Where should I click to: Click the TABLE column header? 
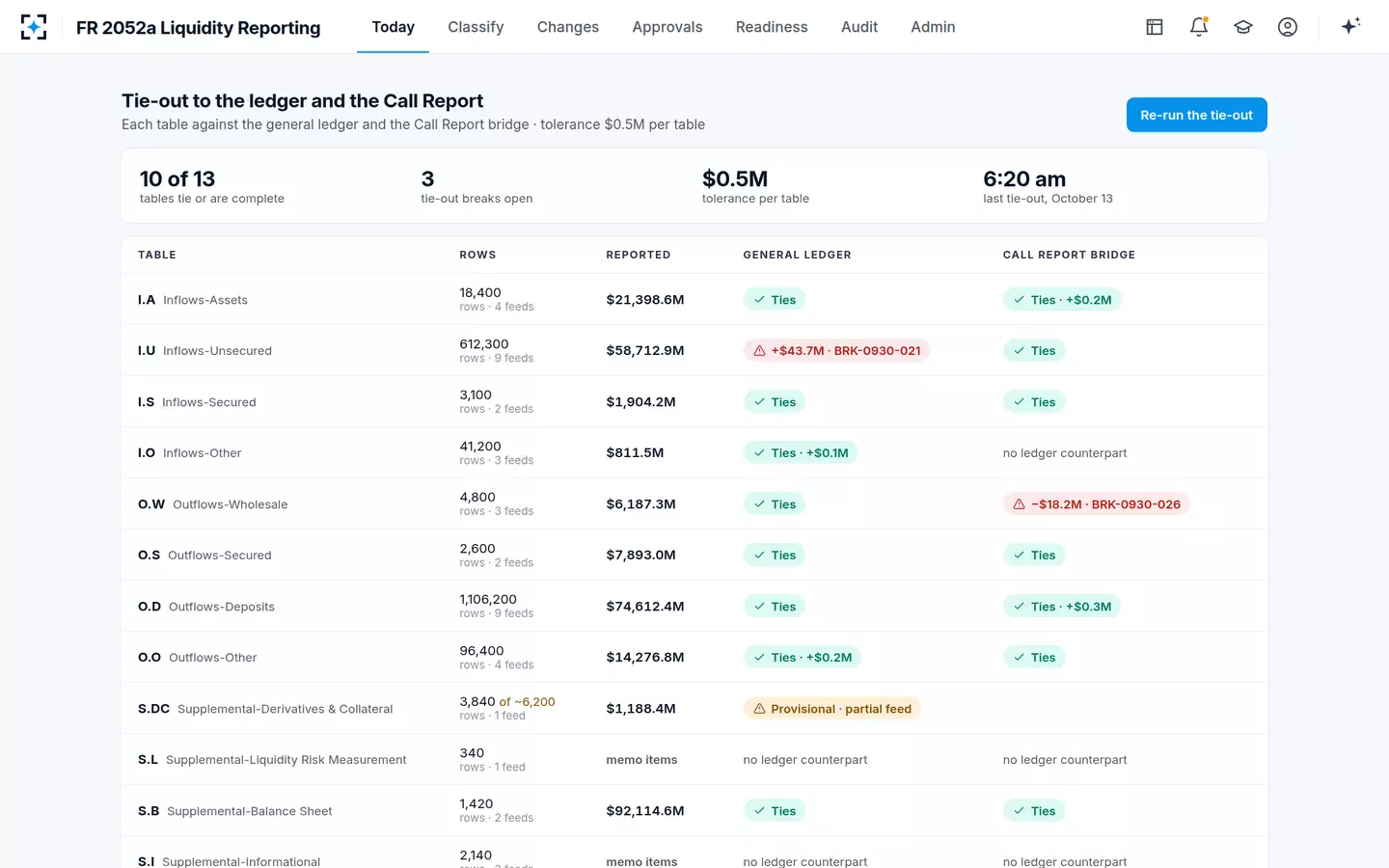(x=157, y=255)
